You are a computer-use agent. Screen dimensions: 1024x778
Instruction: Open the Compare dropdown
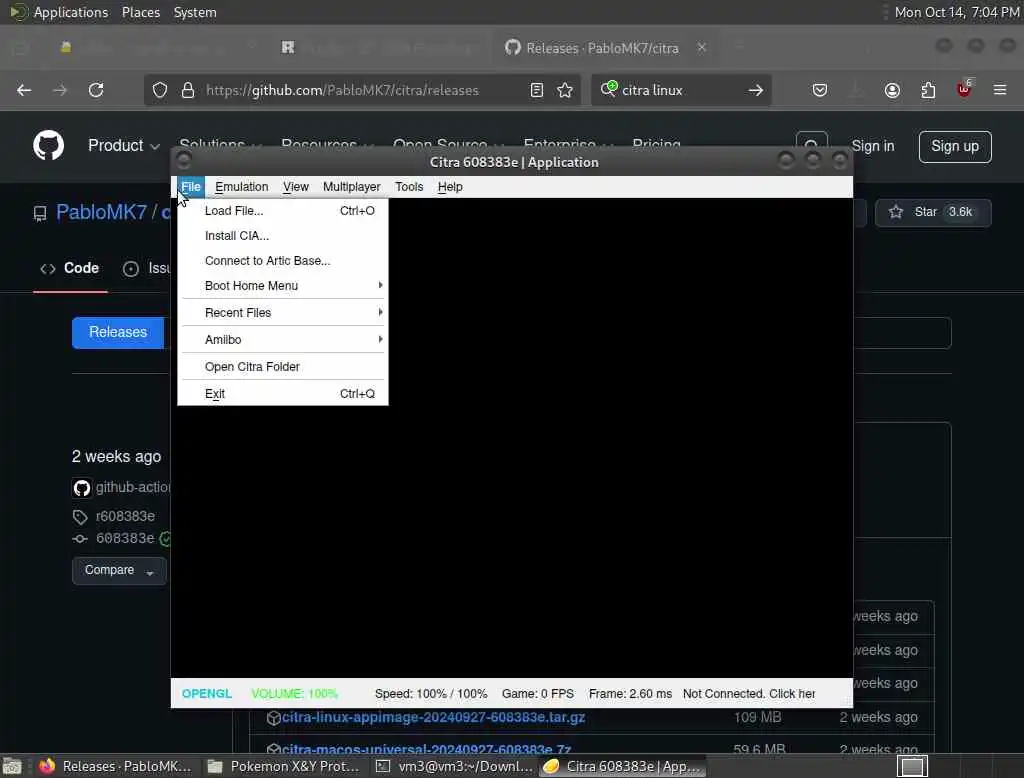[119, 570]
